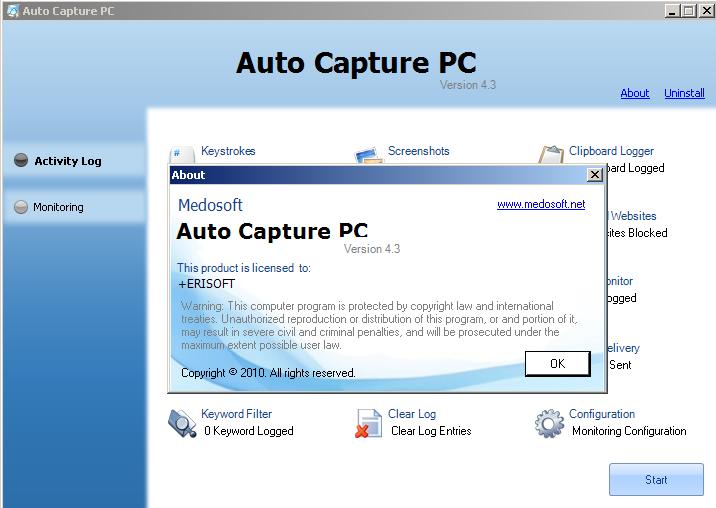This screenshot has height=508, width=716.
Task: Click the 'Clear Log Entries' text
Action: tap(431, 431)
